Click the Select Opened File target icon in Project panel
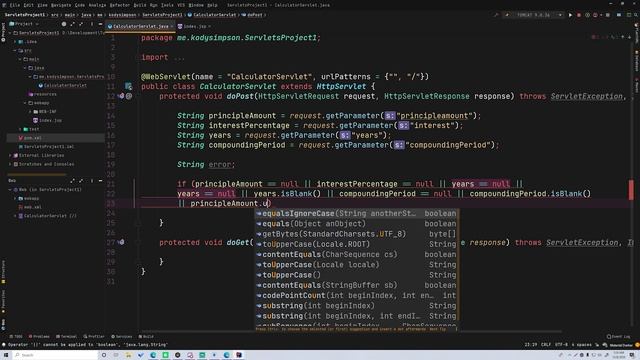 64,24
